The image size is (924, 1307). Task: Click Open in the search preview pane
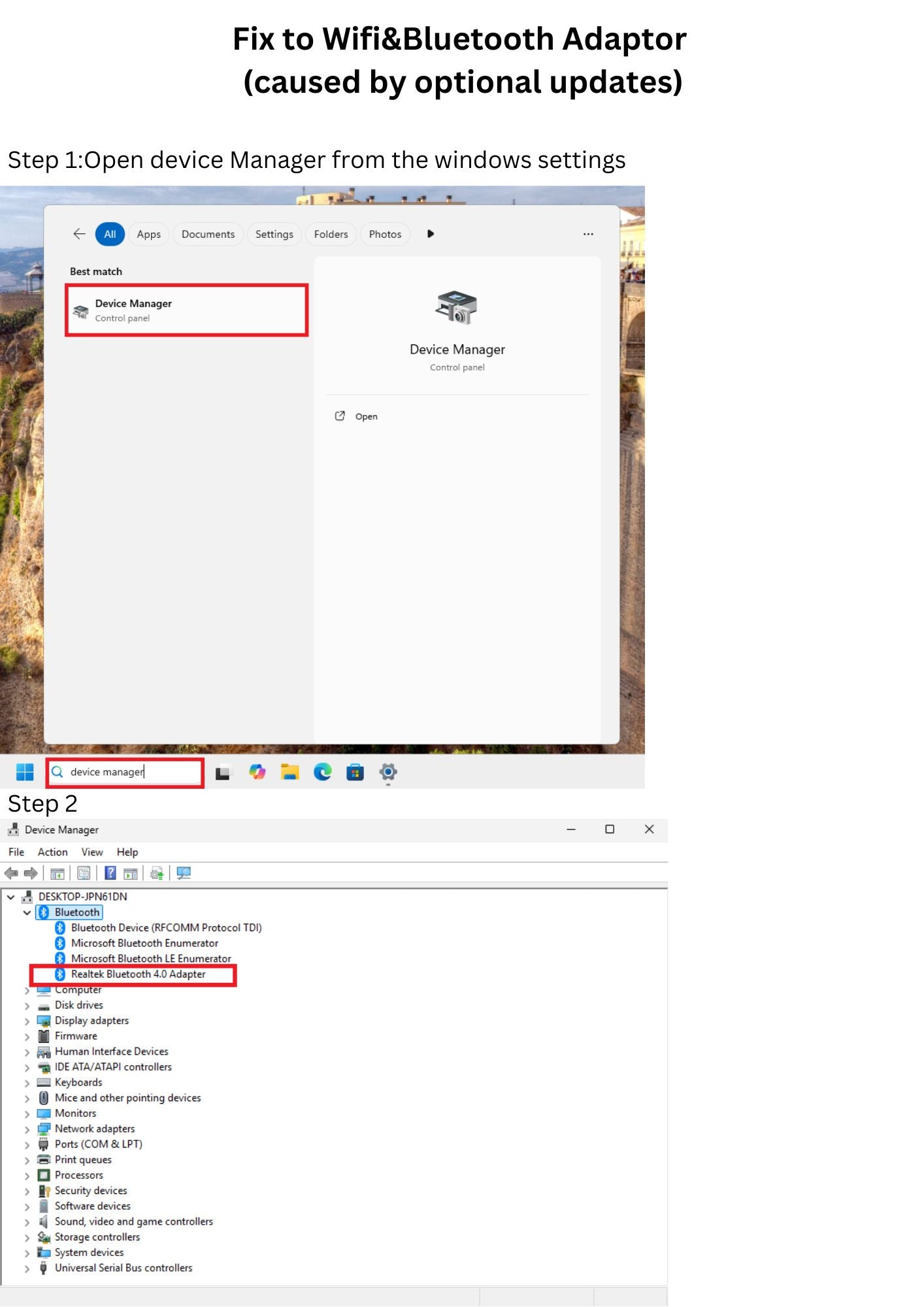click(x=366, y=416)
